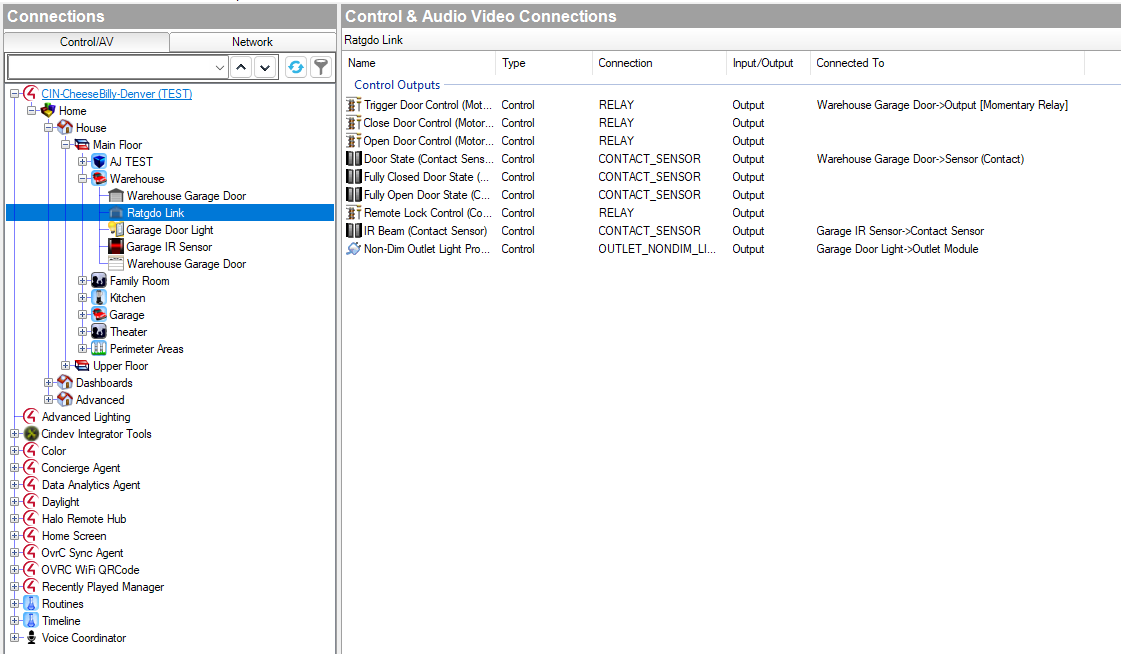Viewport: 1121px width, 654px height.
Task: Open the search combo box dropdown arrow
Action: 220,67
